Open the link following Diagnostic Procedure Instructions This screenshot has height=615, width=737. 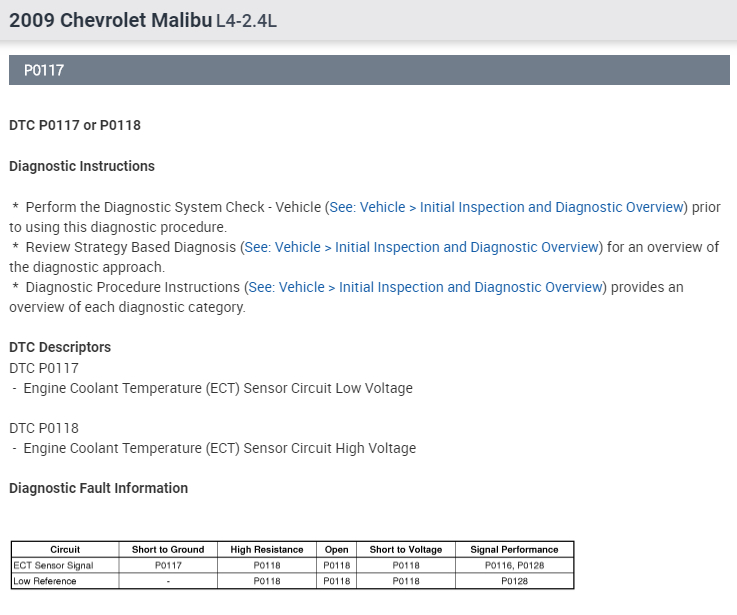[x=425, y=287]
